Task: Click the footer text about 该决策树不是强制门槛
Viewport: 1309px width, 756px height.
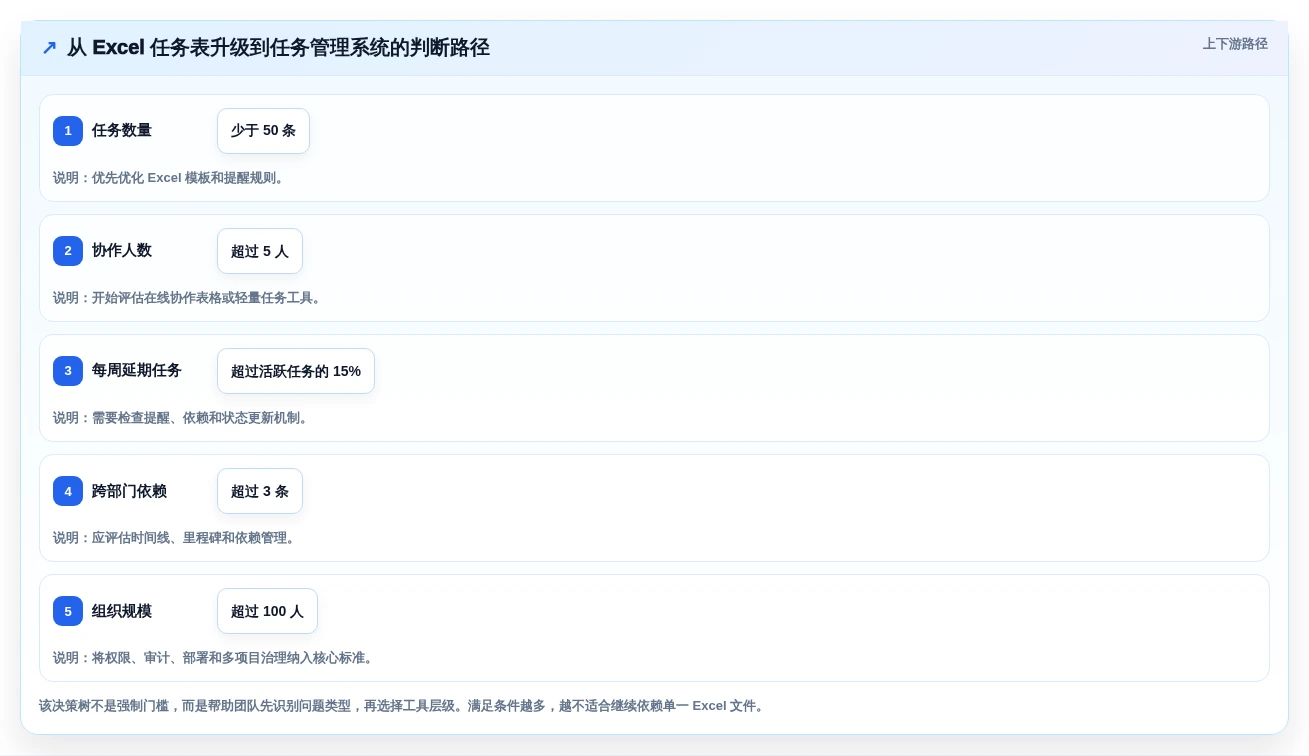Action: [x=404, y=706]
